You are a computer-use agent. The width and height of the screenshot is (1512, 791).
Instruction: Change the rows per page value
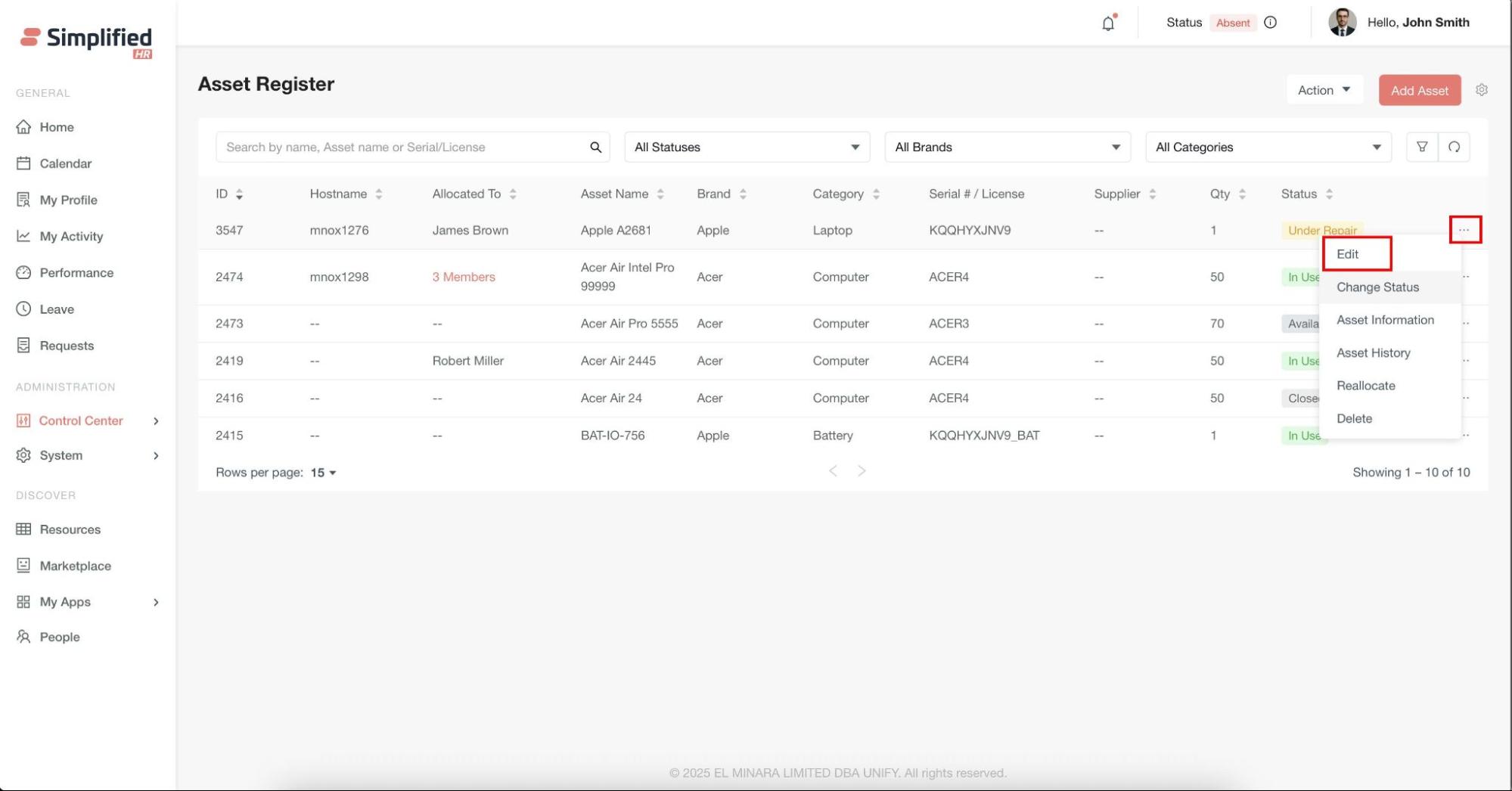(x=323, y=473)
